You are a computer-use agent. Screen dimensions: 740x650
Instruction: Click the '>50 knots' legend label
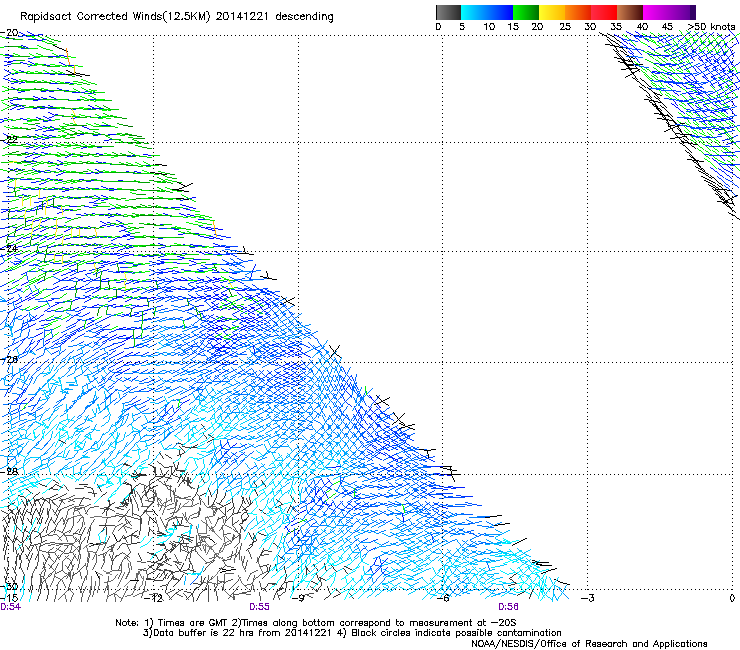click(x=711, y=27)
